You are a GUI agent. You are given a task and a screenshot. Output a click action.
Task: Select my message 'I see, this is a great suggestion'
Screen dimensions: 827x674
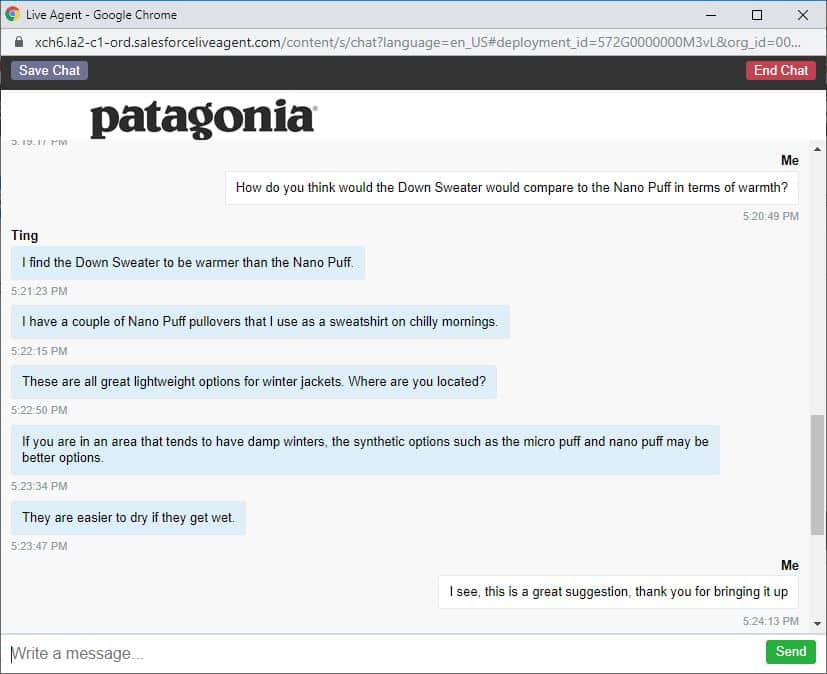tap(618, 592)
